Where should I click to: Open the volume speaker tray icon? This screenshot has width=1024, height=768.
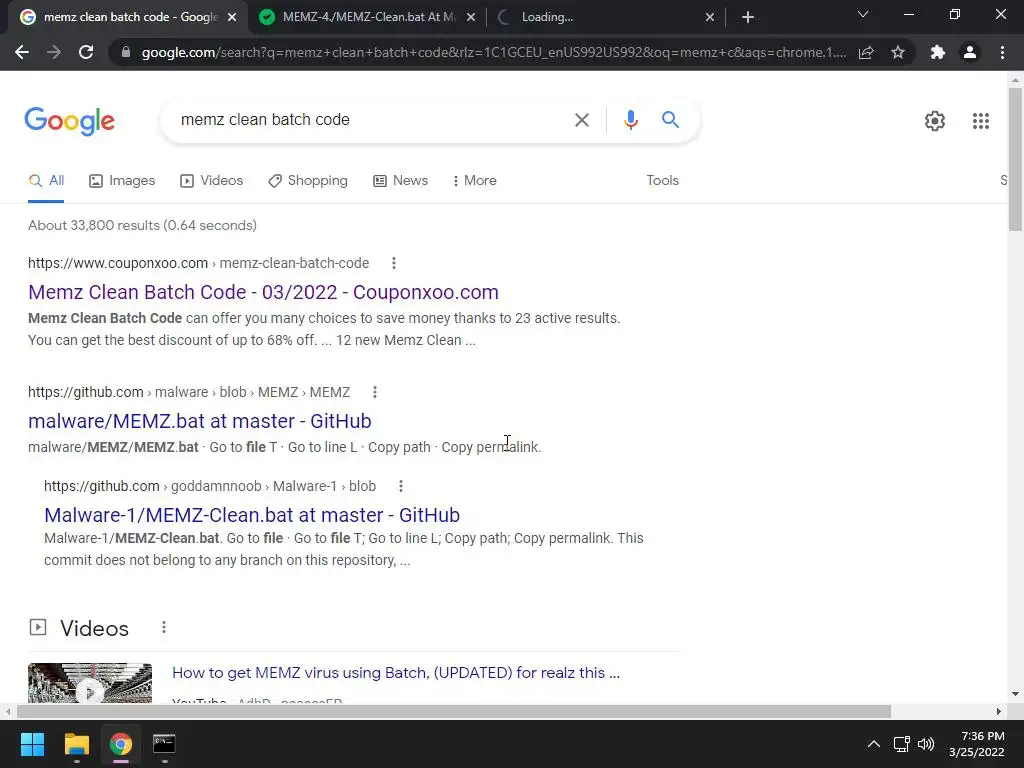(926, 744)
